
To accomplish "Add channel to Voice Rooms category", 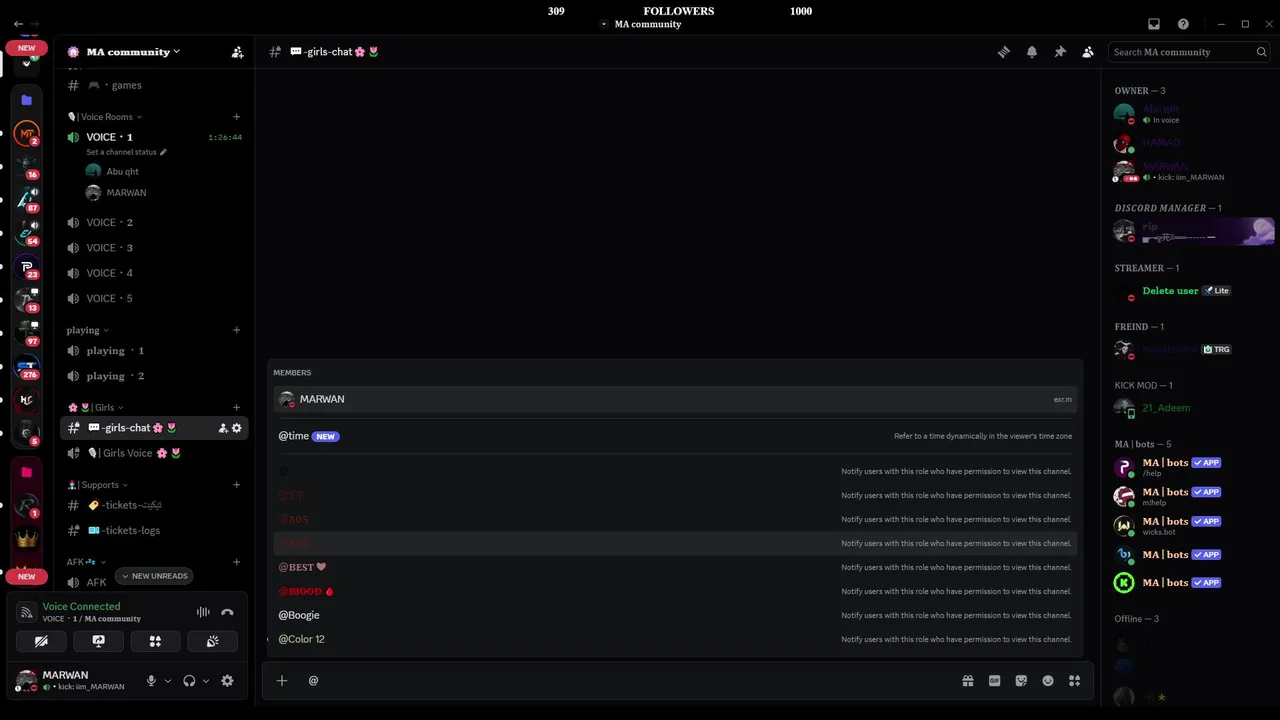I will [236, 117].
